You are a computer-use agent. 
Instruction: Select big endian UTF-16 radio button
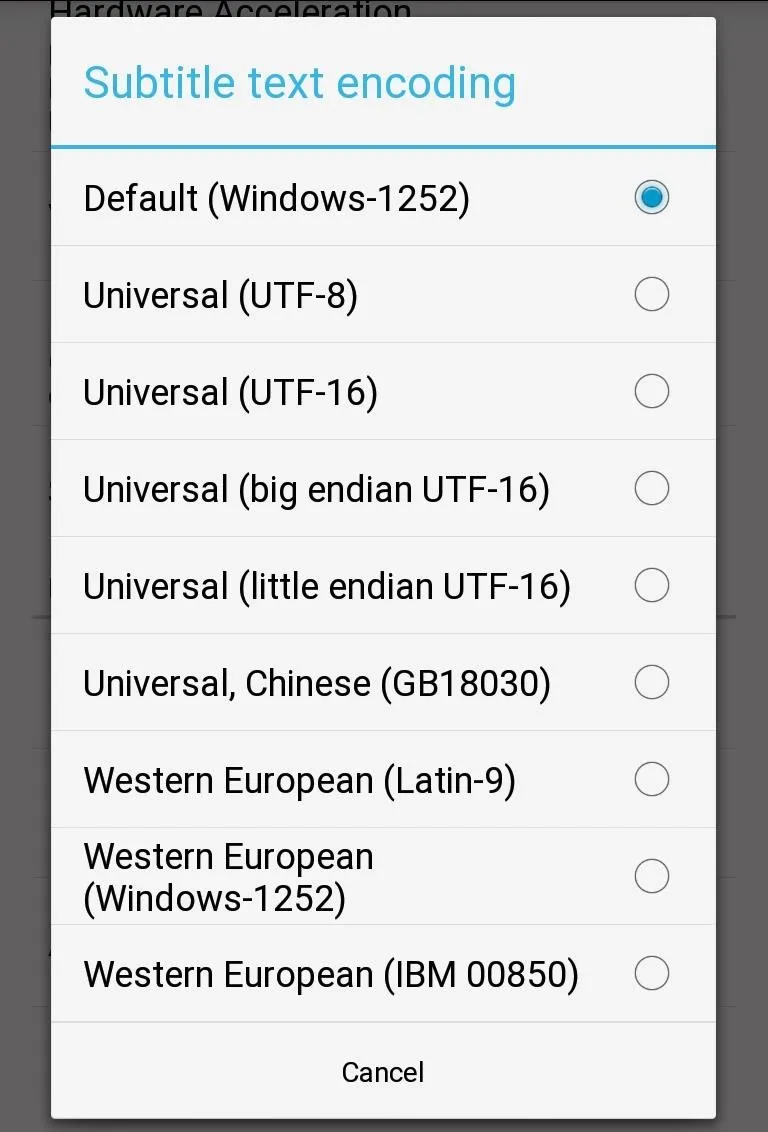tap(651, 489)
